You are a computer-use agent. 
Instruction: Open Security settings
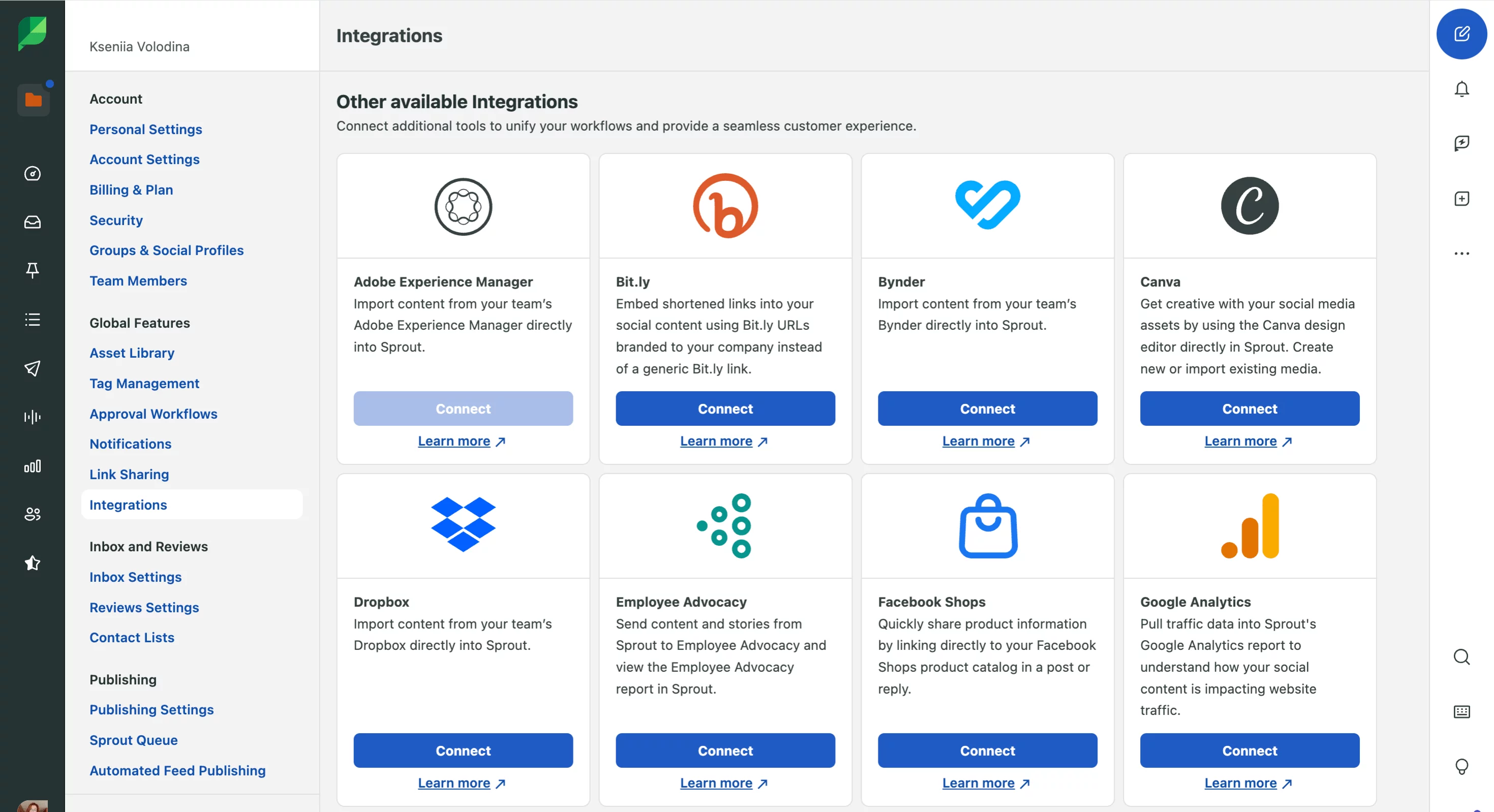pyautogui.click(x=116, y=220)
